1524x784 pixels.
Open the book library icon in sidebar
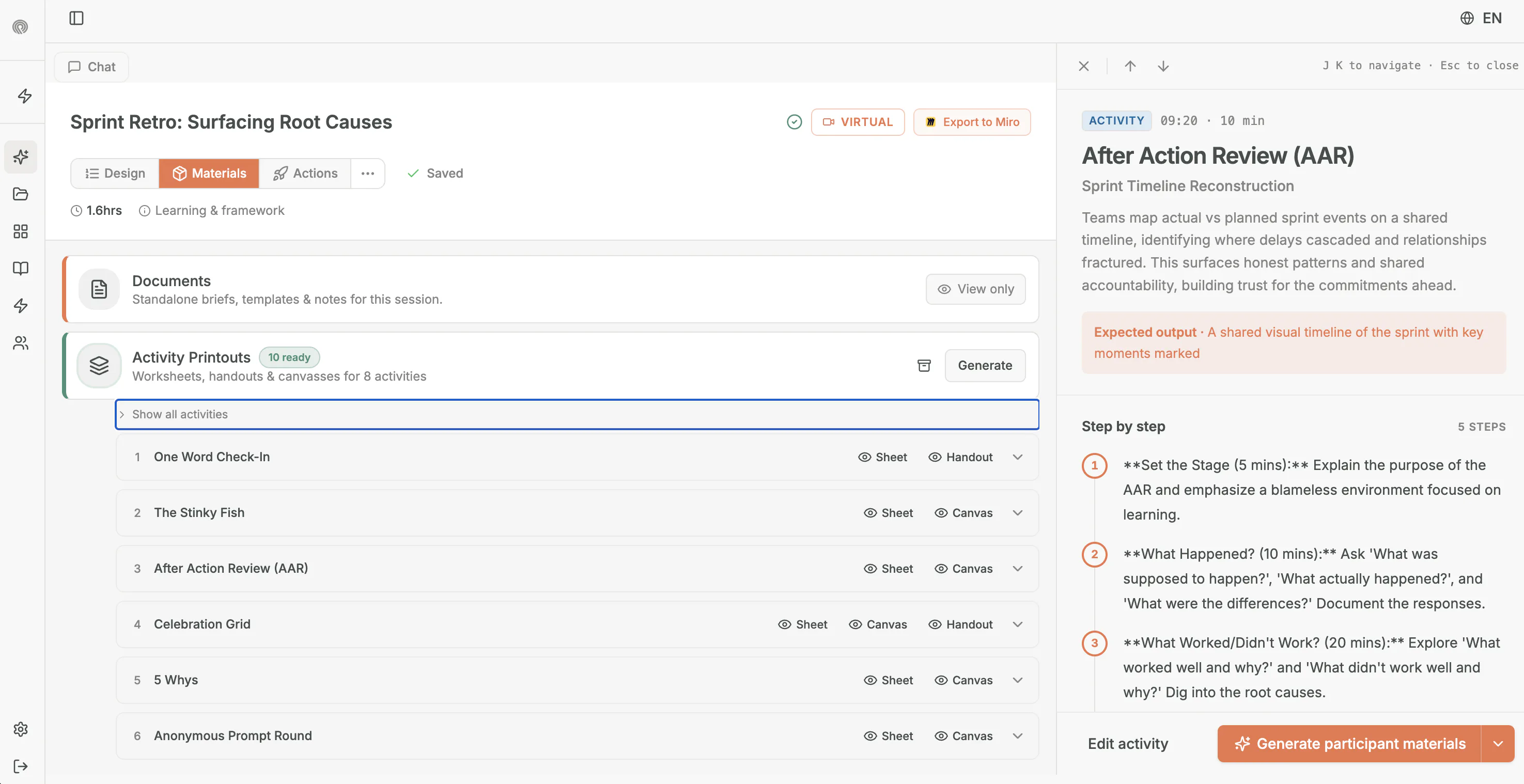click(x=21, y=269)
